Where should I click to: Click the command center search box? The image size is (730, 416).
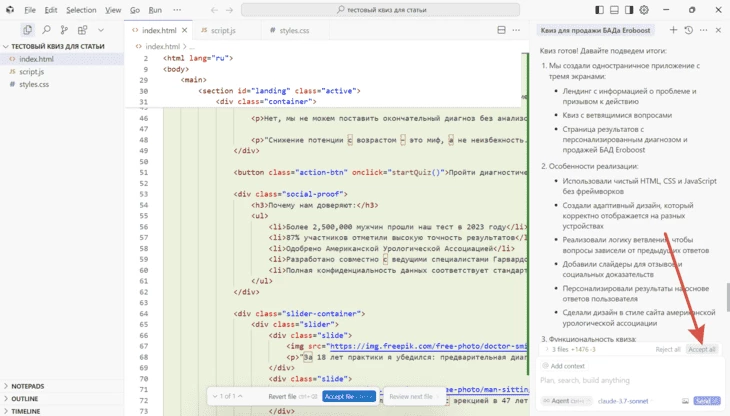[380, 10]
